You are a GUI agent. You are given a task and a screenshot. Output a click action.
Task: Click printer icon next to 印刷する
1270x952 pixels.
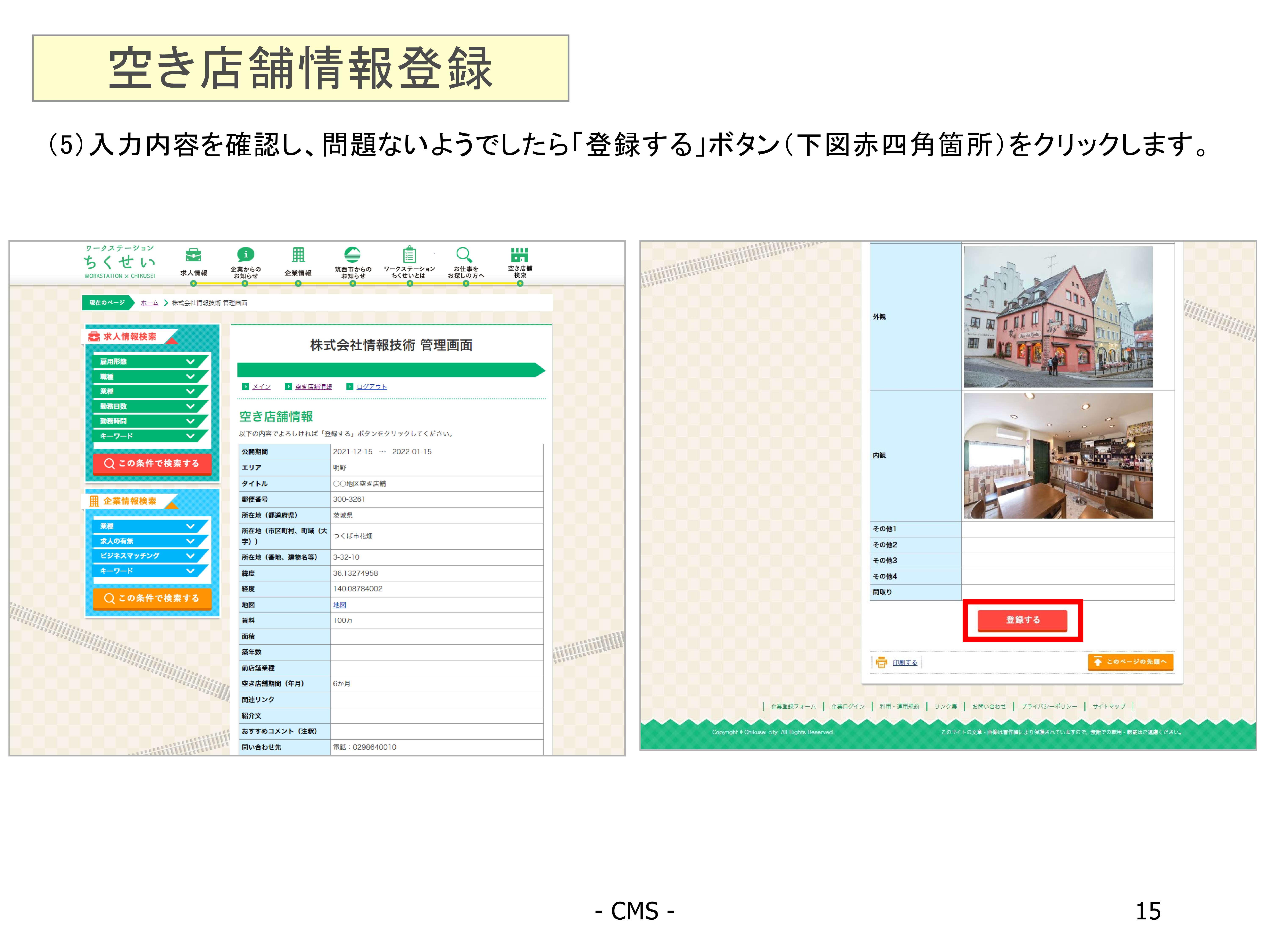[x=881, y=662]
